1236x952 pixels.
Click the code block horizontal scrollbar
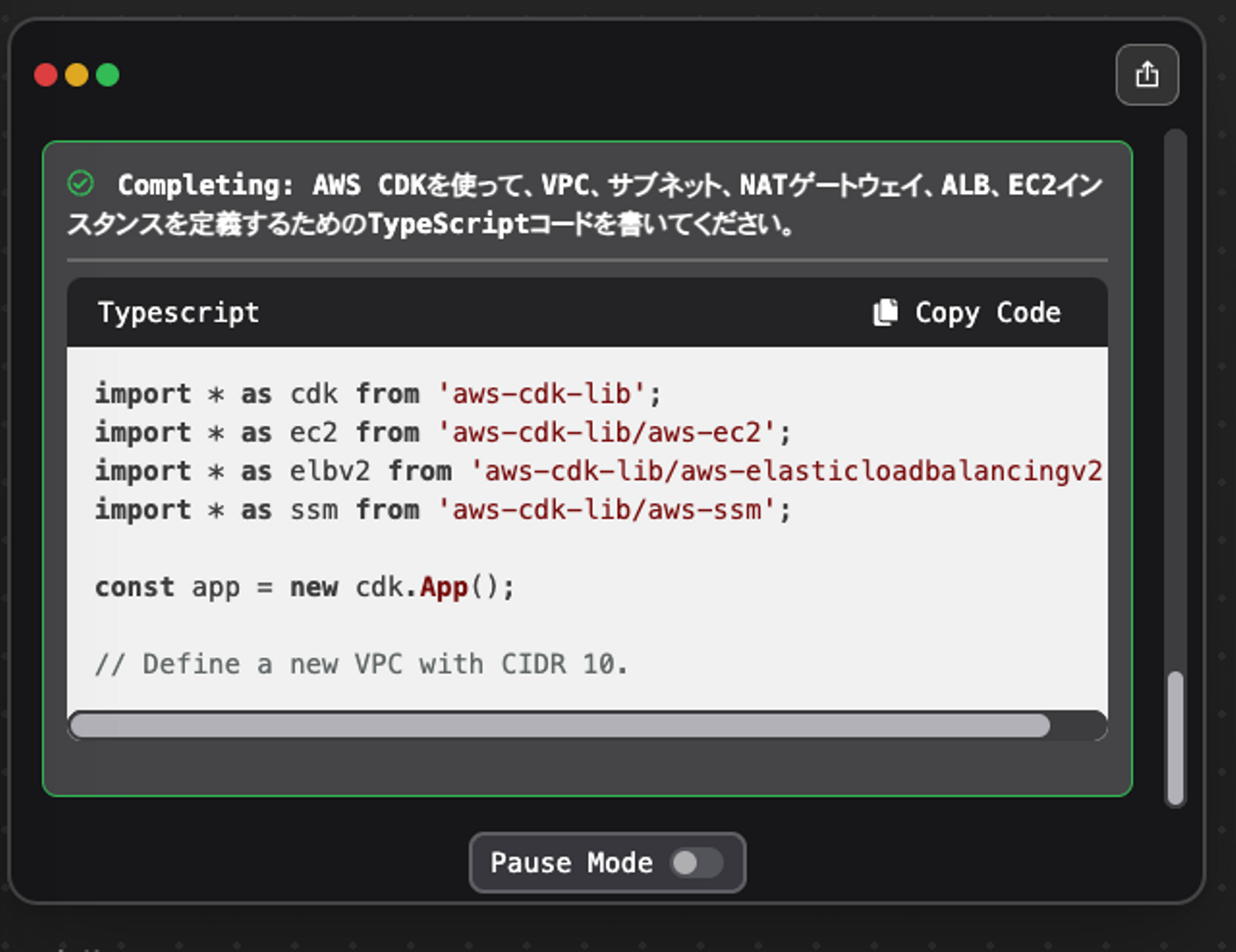pos(560,726)
